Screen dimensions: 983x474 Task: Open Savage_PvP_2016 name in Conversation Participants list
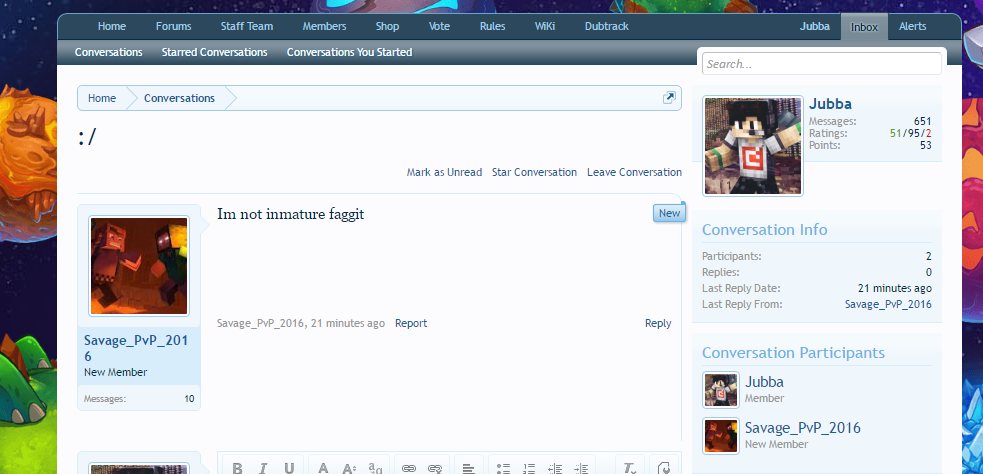(x=802, y=428)
